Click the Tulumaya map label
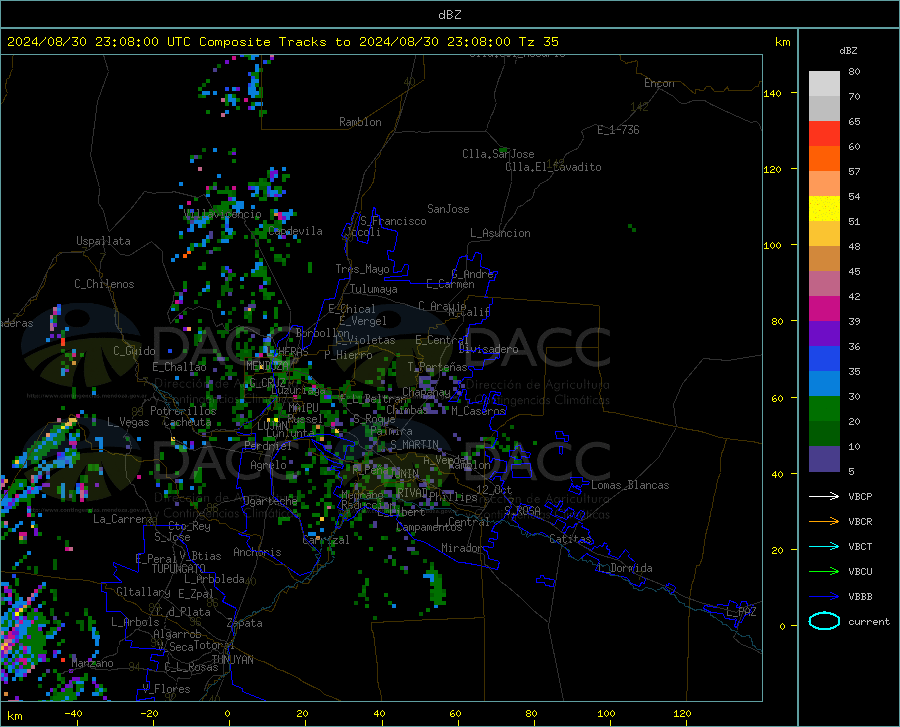The height and width of the screenshot is (727, 900). (x=374, y=289)
